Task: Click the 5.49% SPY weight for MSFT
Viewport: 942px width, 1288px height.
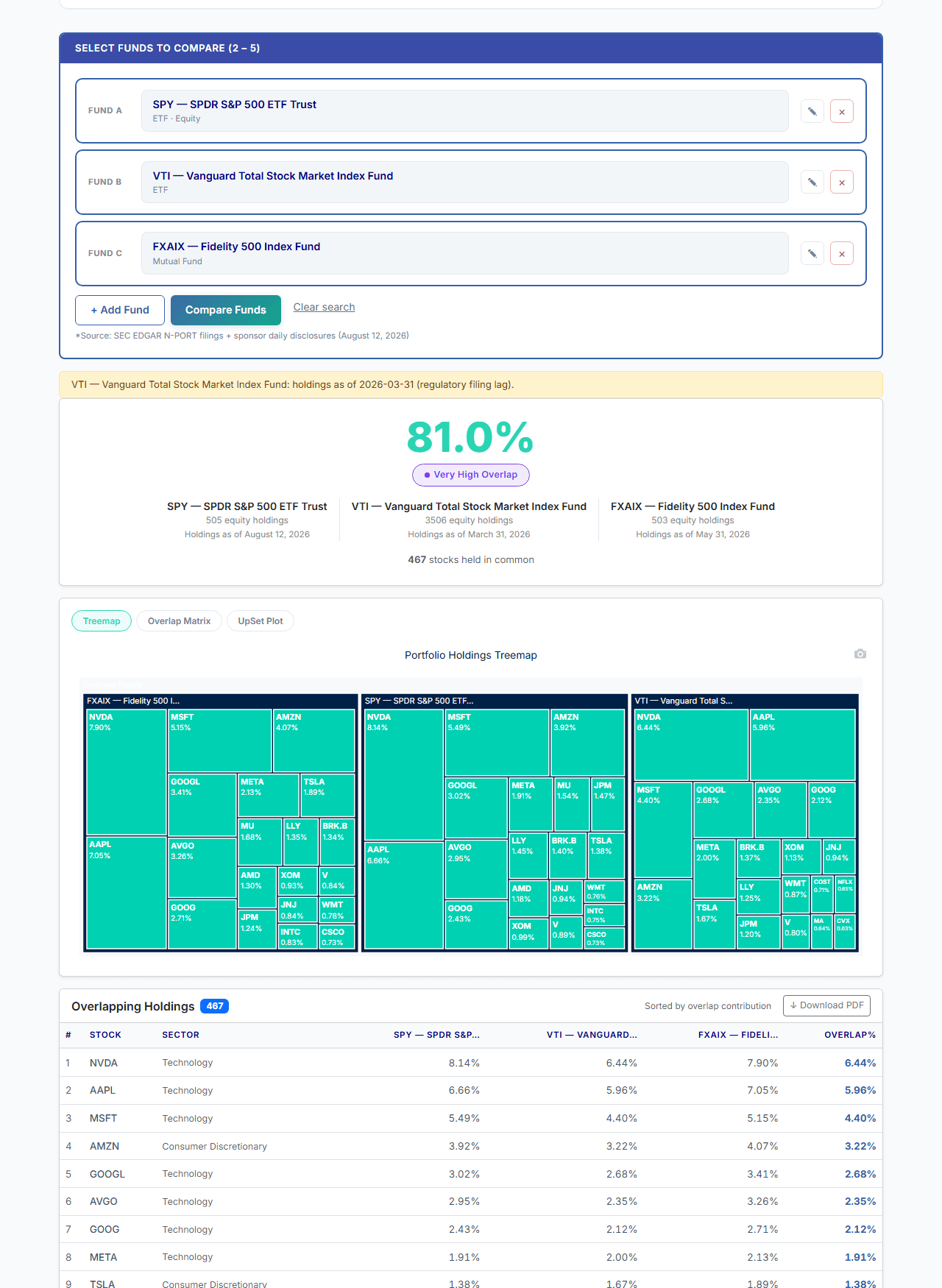Action: [x=464, y=1118]
